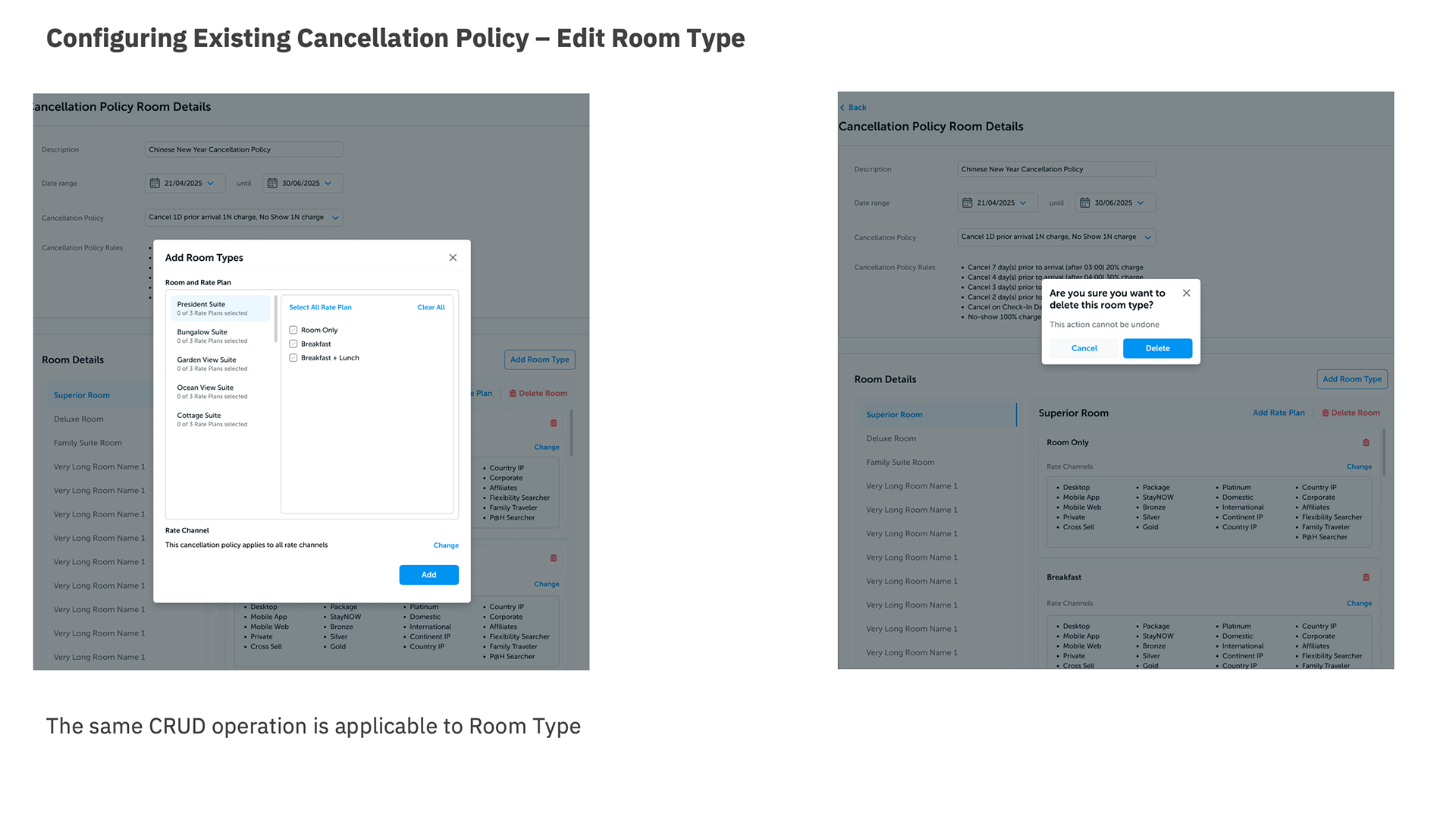
Task: Check the Breakfast rate plan checkbox
Action: coord(293,344)
